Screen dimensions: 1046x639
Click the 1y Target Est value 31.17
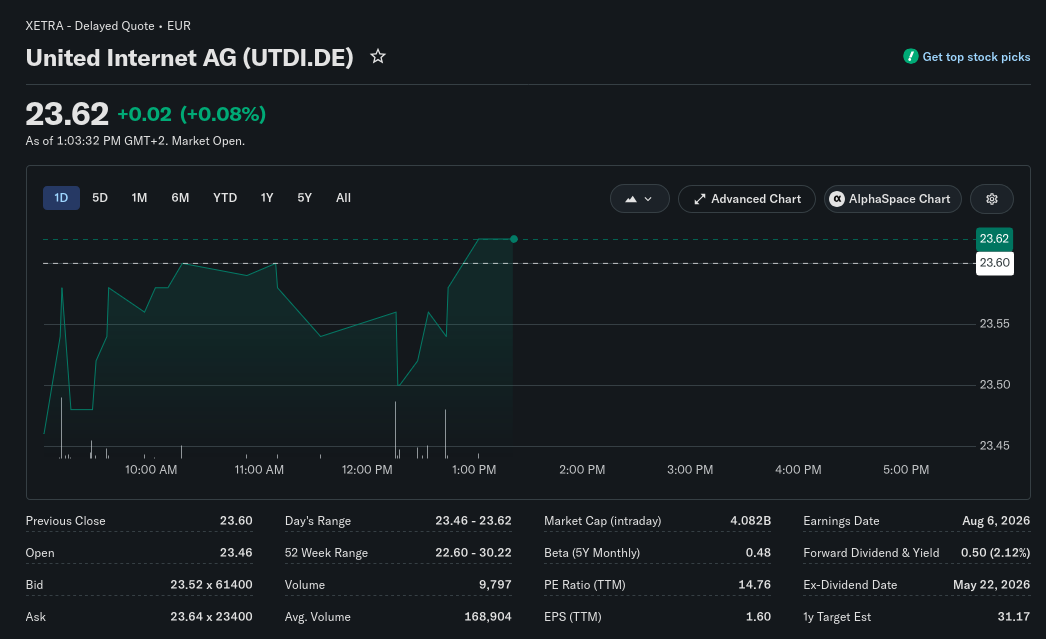pos(1013,617)
